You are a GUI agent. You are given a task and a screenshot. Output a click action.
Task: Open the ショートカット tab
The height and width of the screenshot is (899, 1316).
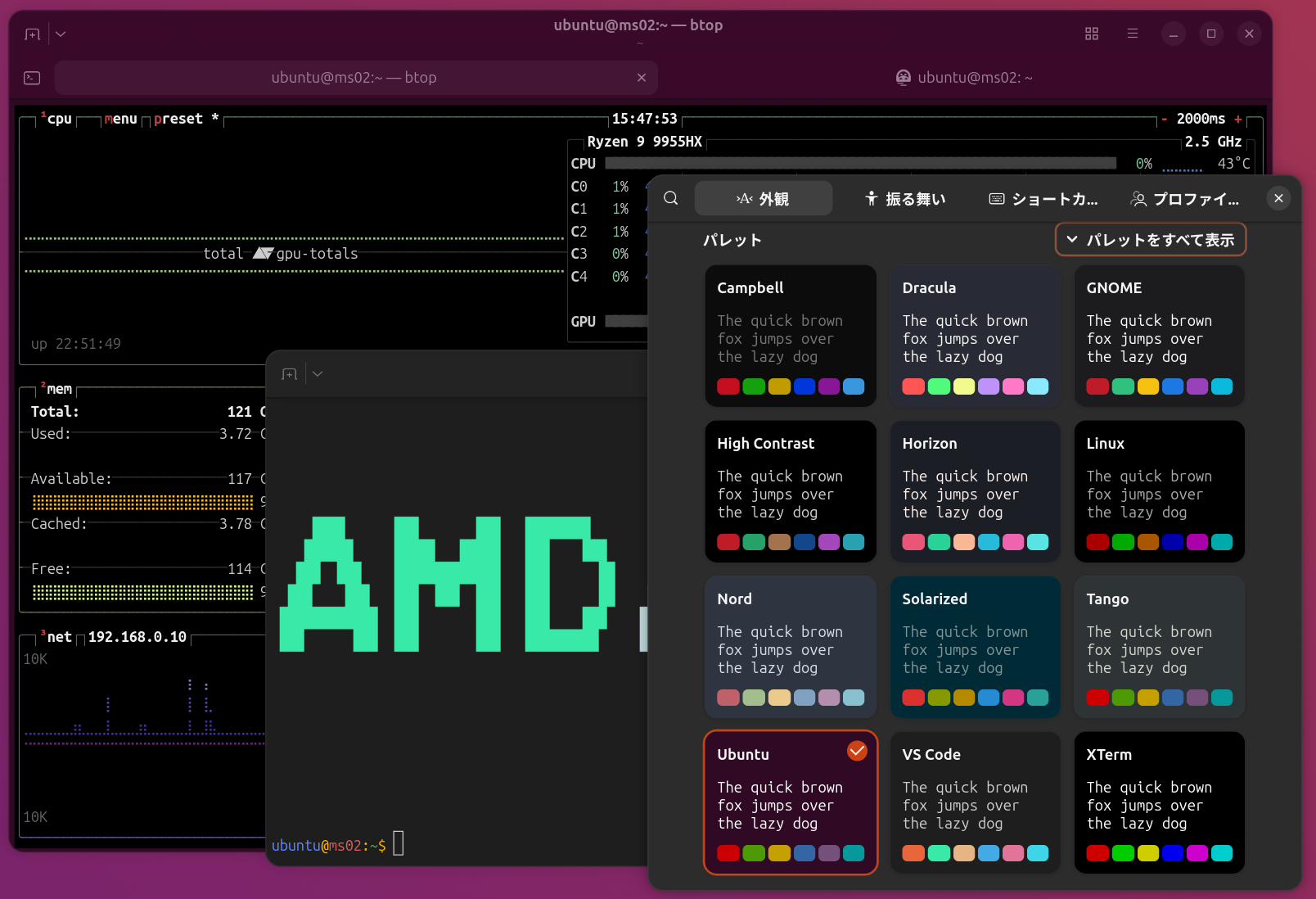pos(1043,199)
